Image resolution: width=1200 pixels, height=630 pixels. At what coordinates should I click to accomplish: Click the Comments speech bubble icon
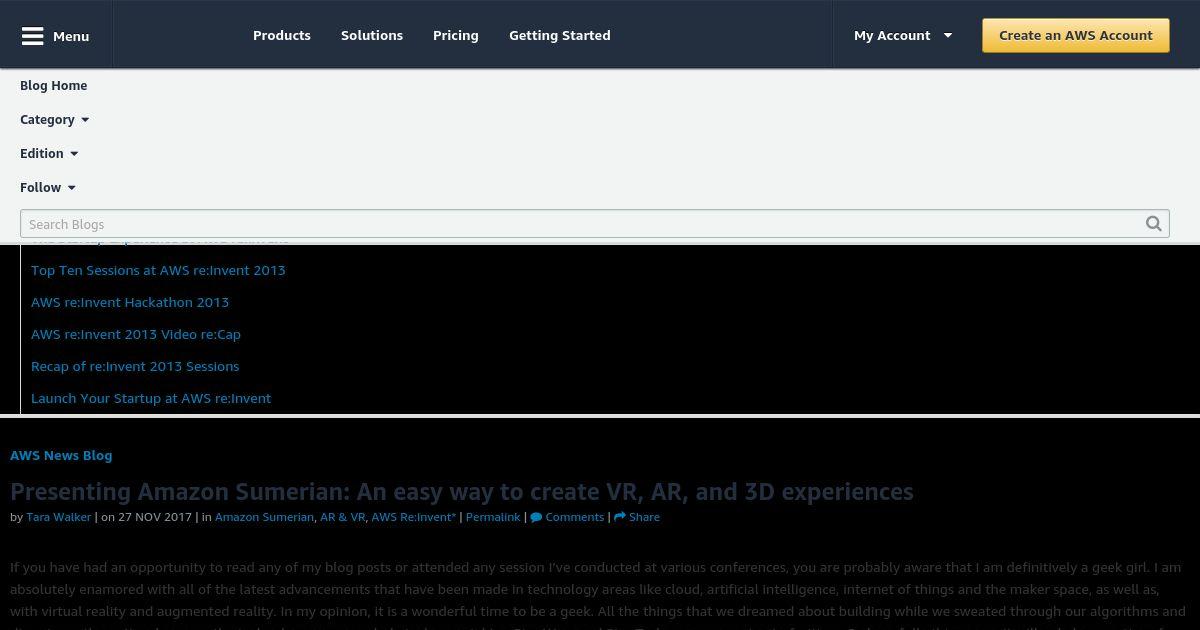pos(536,517)
